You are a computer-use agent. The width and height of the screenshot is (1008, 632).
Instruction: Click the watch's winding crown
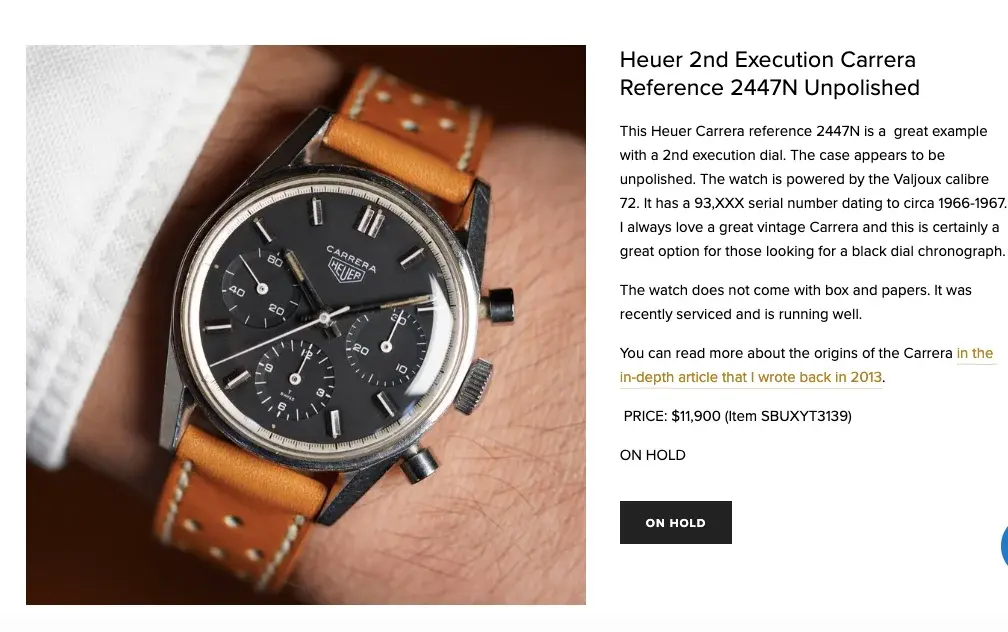click(473, 384)
